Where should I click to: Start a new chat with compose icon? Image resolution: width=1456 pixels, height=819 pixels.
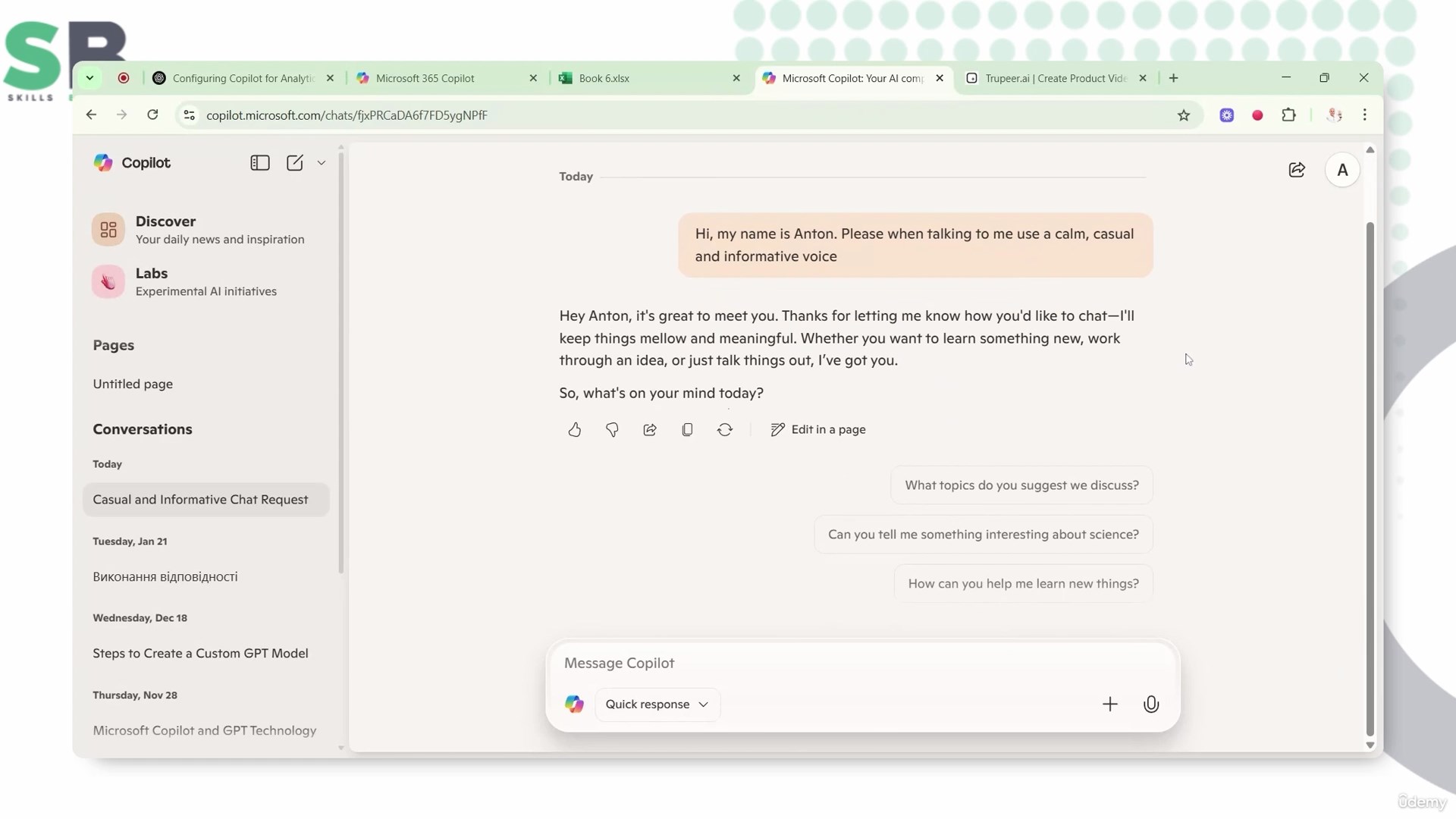click(295, 163)
